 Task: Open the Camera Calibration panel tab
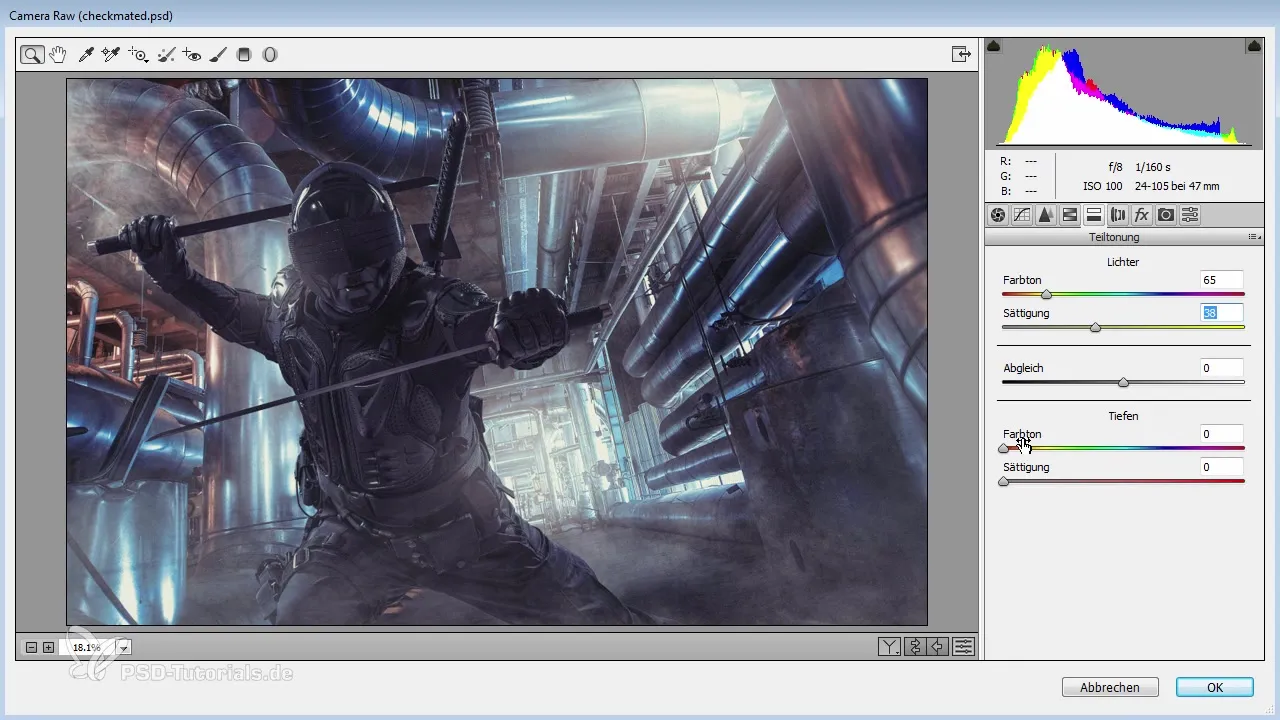point(1166,215)
